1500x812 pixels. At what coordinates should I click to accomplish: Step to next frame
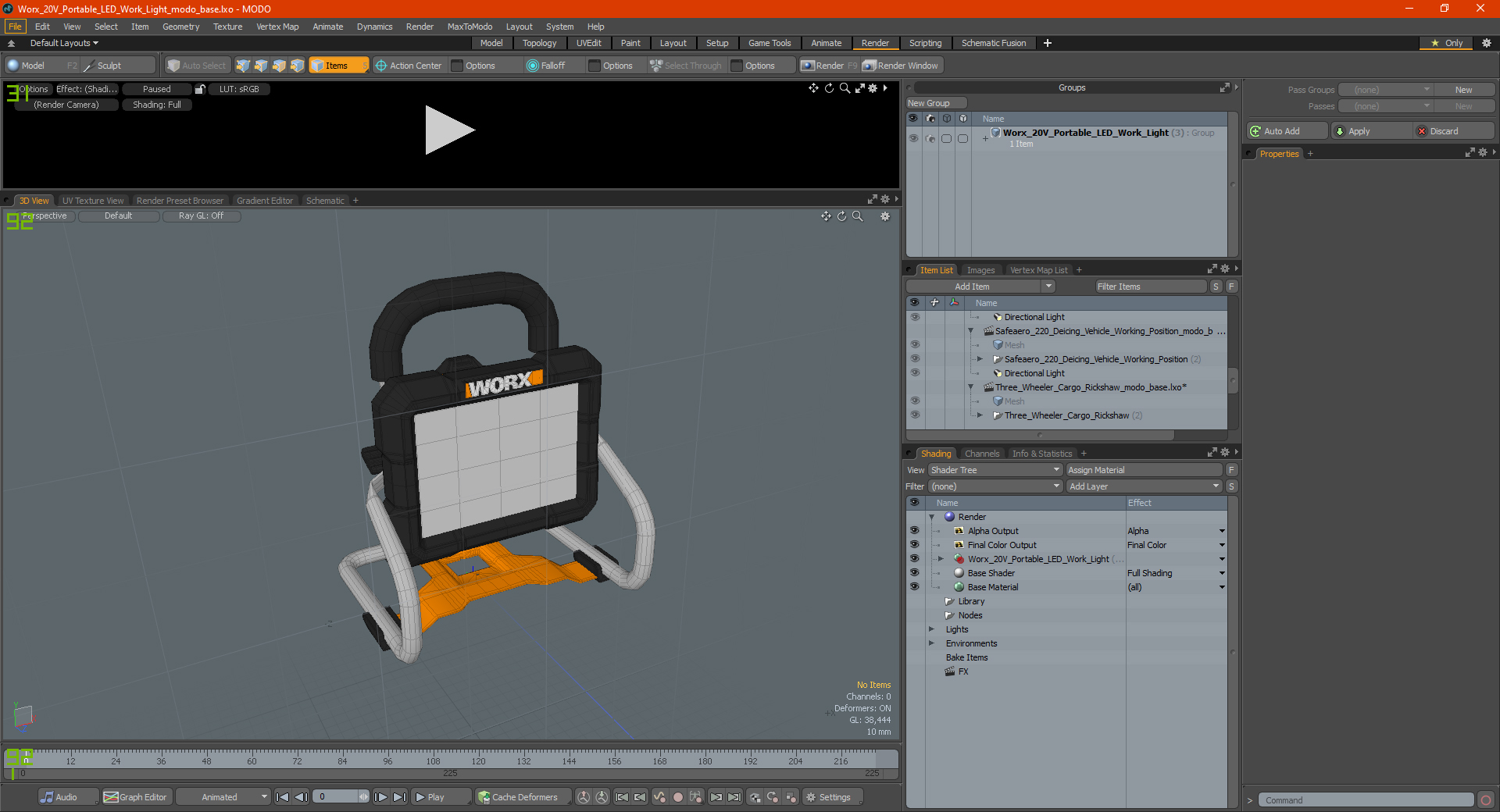tap(380, 797)
